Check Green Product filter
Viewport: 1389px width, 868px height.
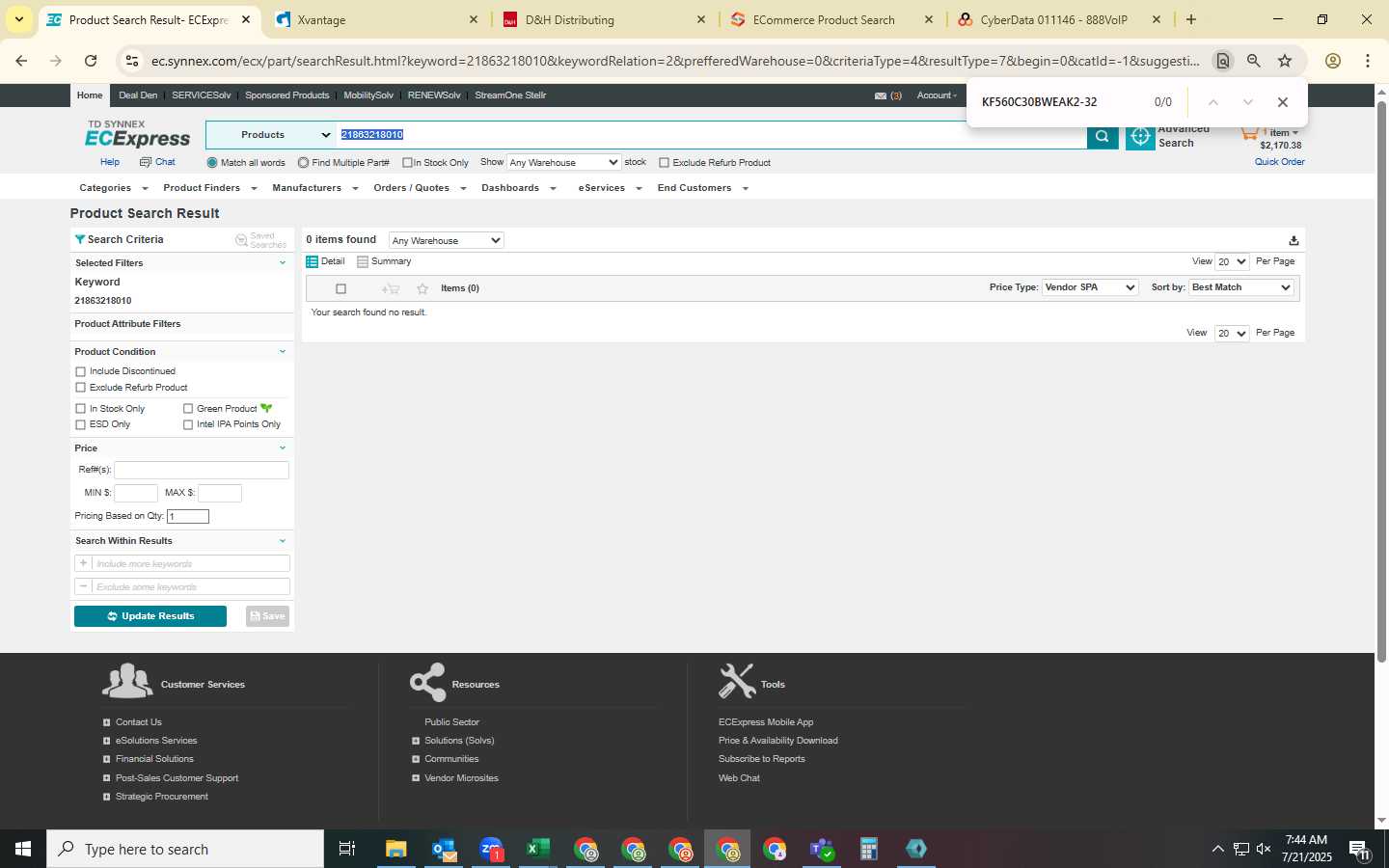pyautogui.click(x=188, y=409)
